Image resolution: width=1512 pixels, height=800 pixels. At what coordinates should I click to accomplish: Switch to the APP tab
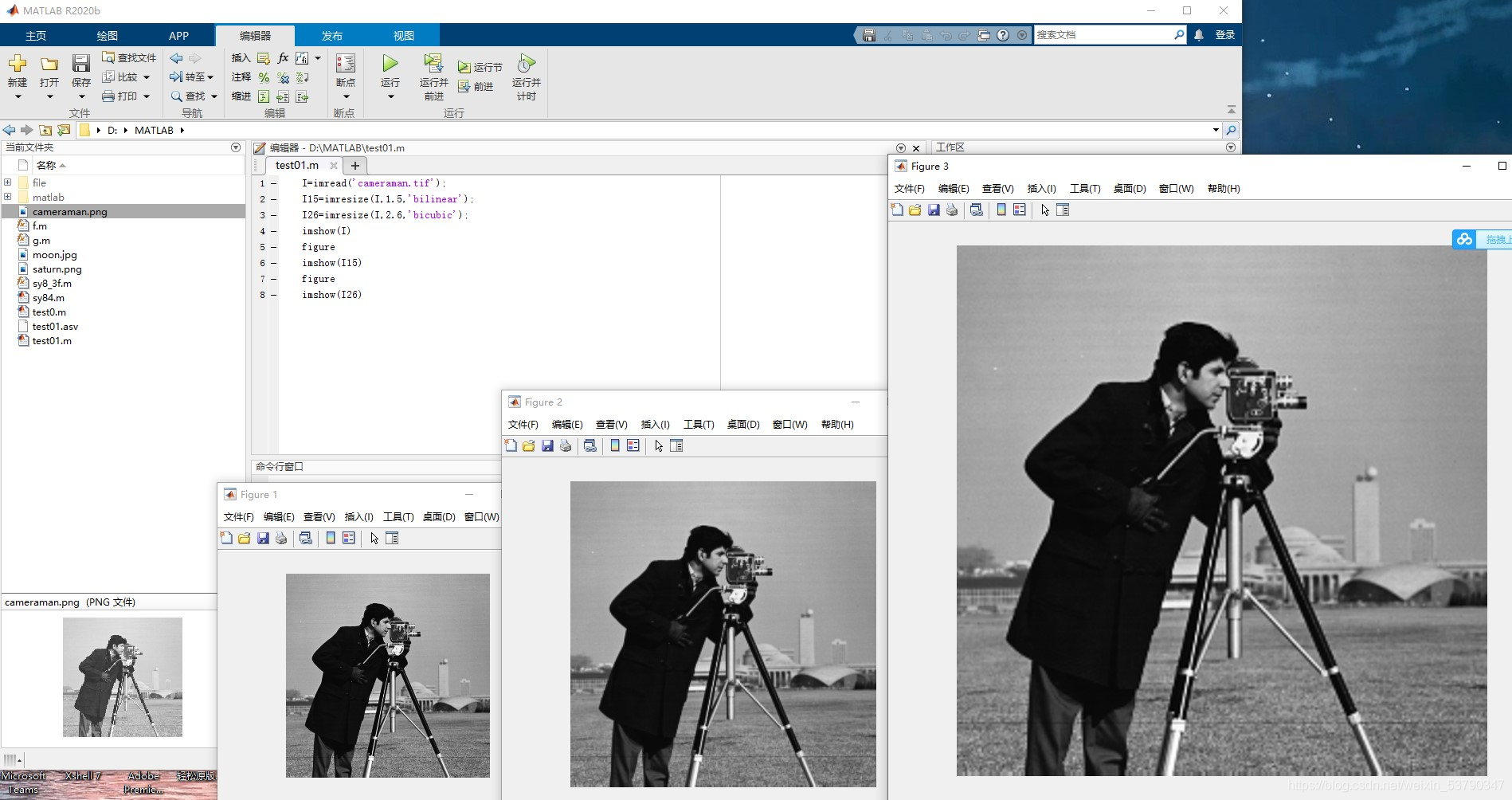[x=178, y=35]
